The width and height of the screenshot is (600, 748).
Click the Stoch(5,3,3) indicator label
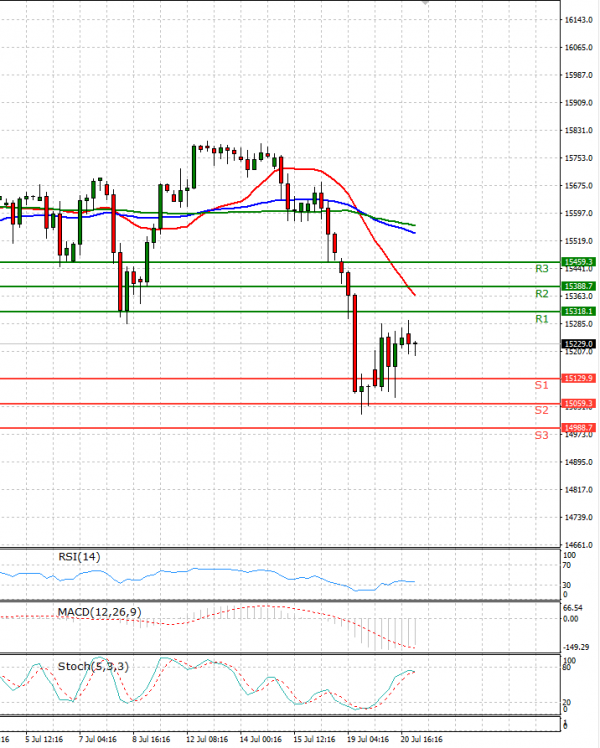[93, 666]
